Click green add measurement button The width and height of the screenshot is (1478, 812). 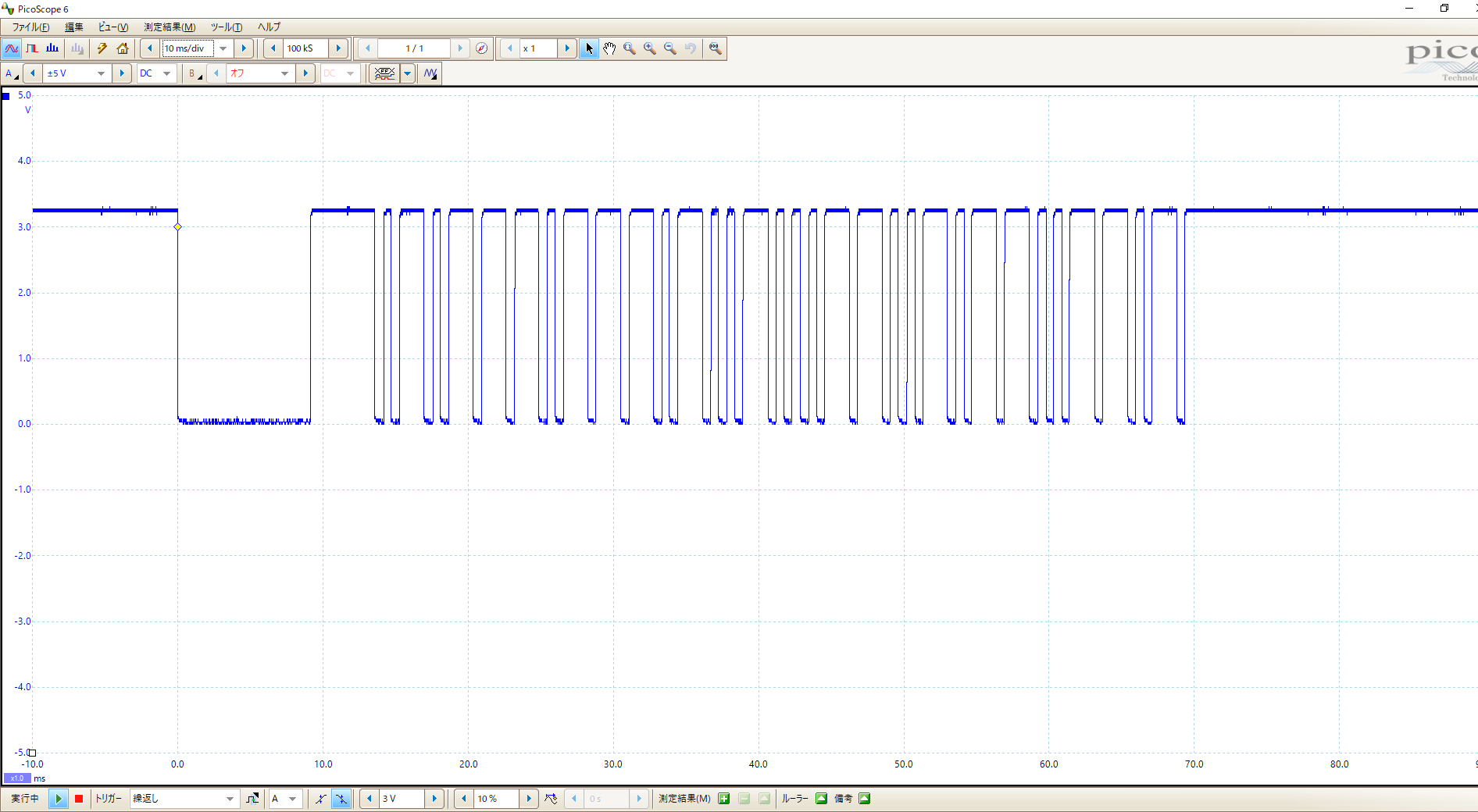tap(724, 799)
